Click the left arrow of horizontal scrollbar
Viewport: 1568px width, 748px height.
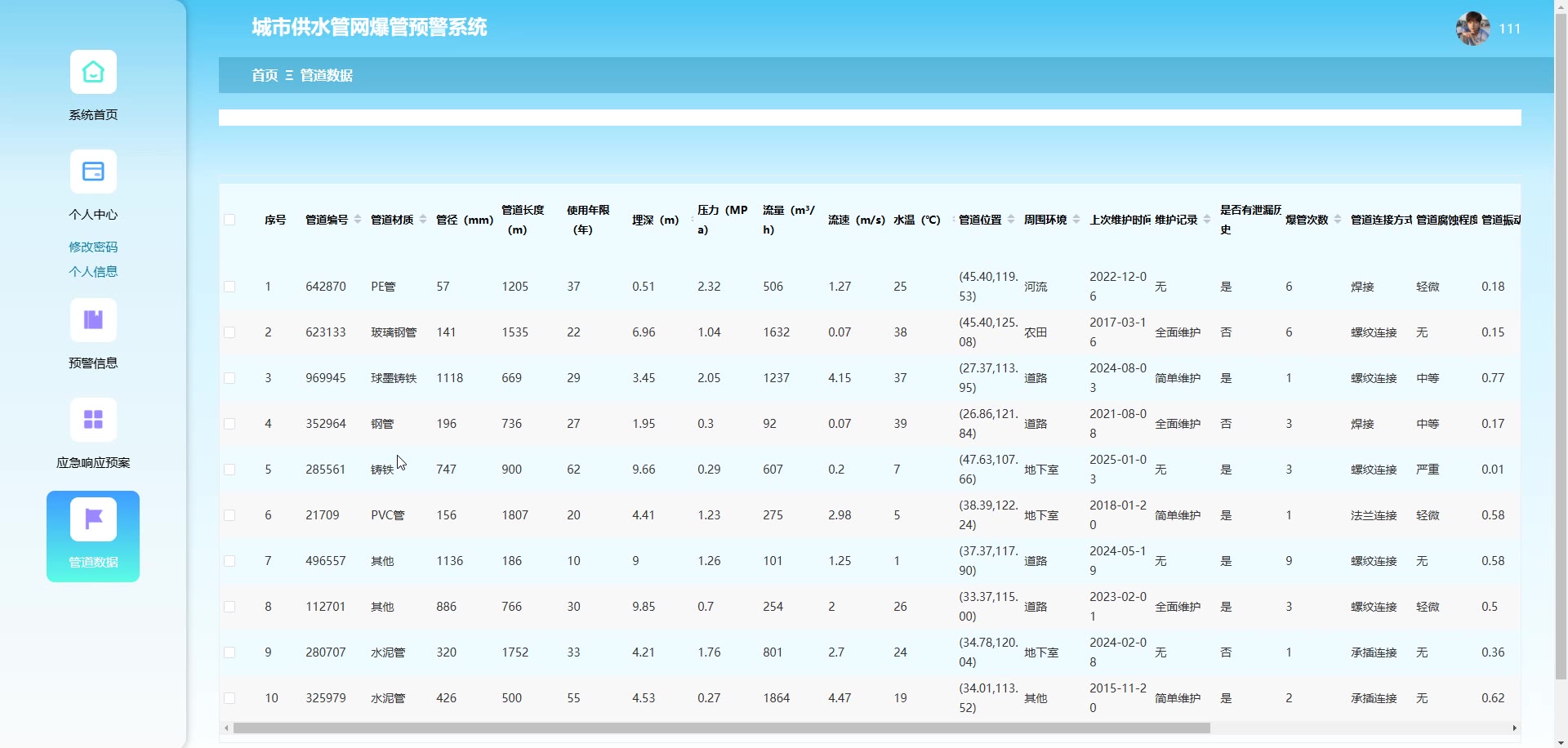[x=226, y=728]
